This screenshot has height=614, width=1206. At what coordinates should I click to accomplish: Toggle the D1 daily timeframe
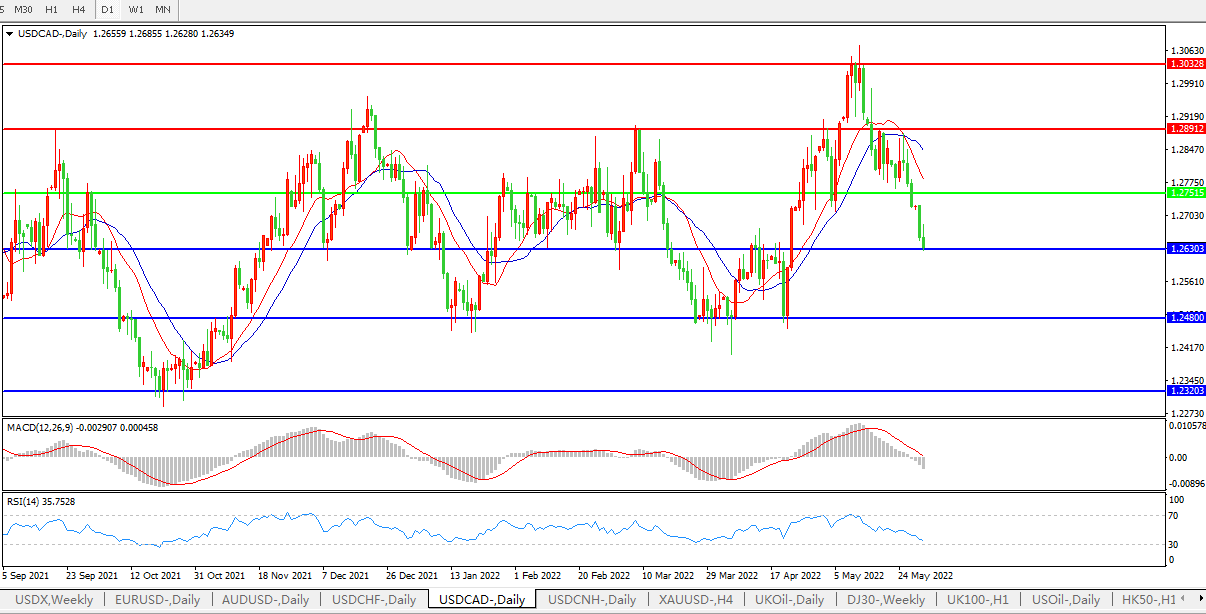[108, 9]
